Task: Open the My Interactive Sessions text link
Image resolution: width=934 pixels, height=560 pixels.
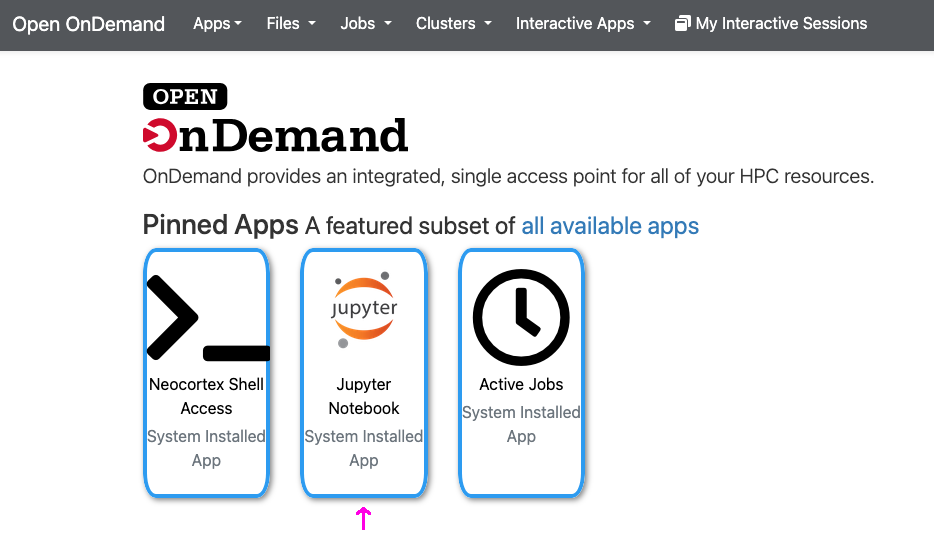Action: click(781, 23)
